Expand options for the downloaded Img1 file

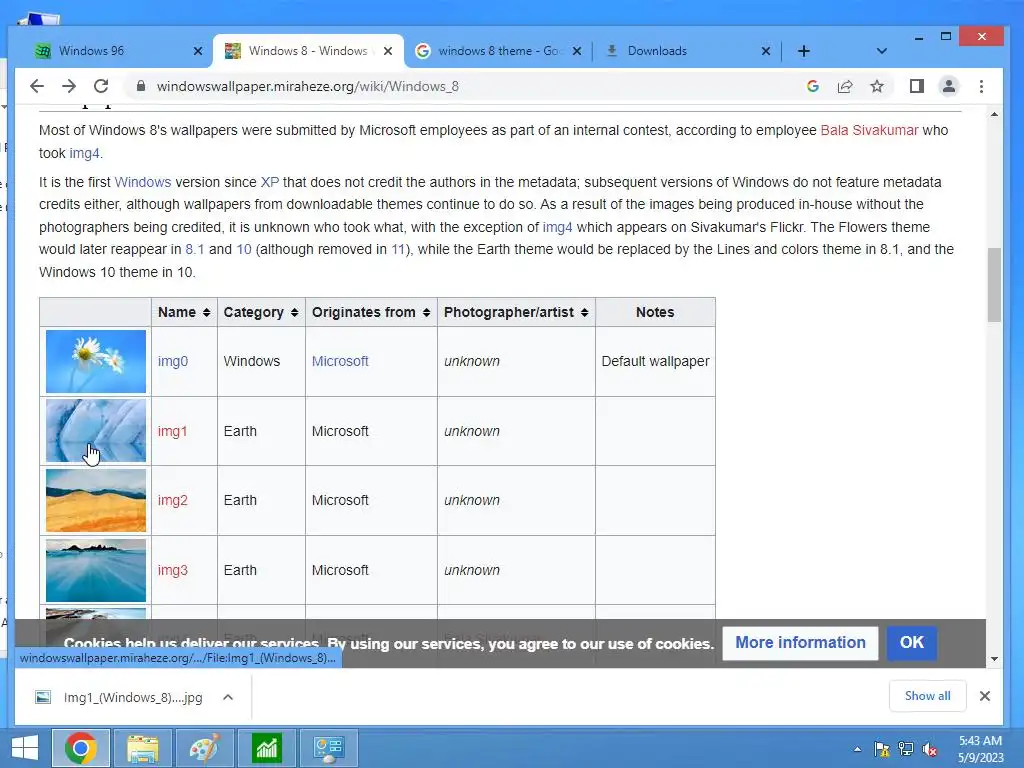(228, 697)
